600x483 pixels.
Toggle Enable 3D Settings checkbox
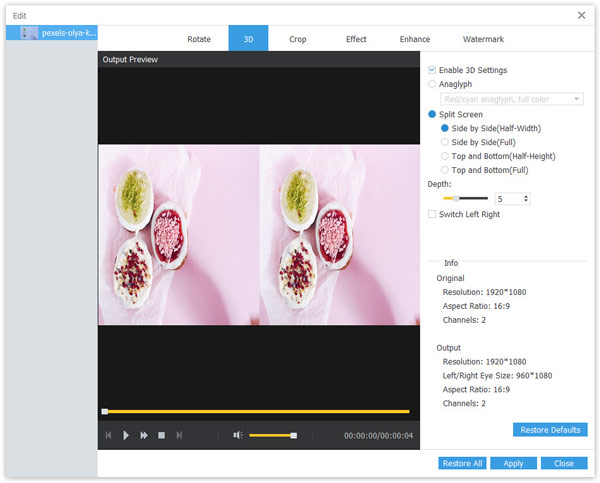432,70
